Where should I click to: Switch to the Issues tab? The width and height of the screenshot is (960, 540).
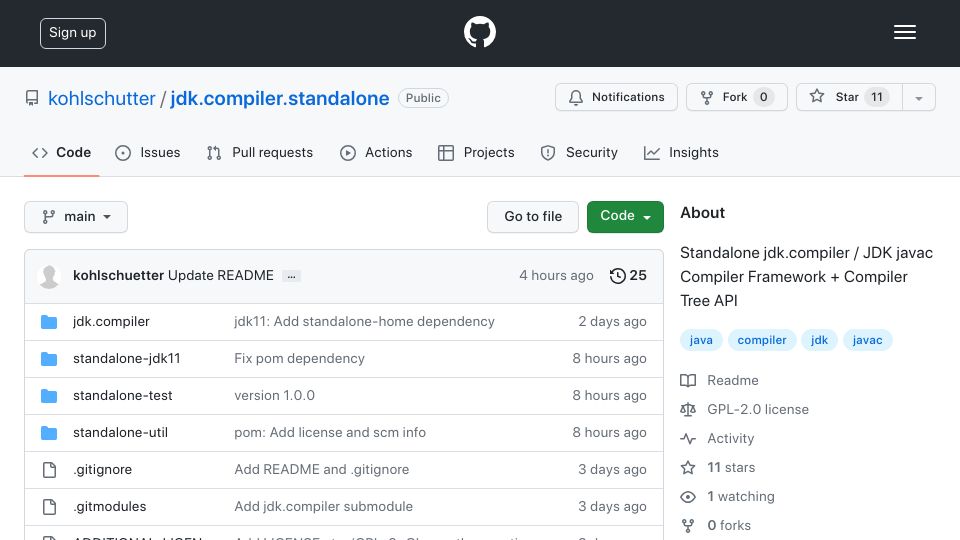pyautogui.click(x=148, y=152)
